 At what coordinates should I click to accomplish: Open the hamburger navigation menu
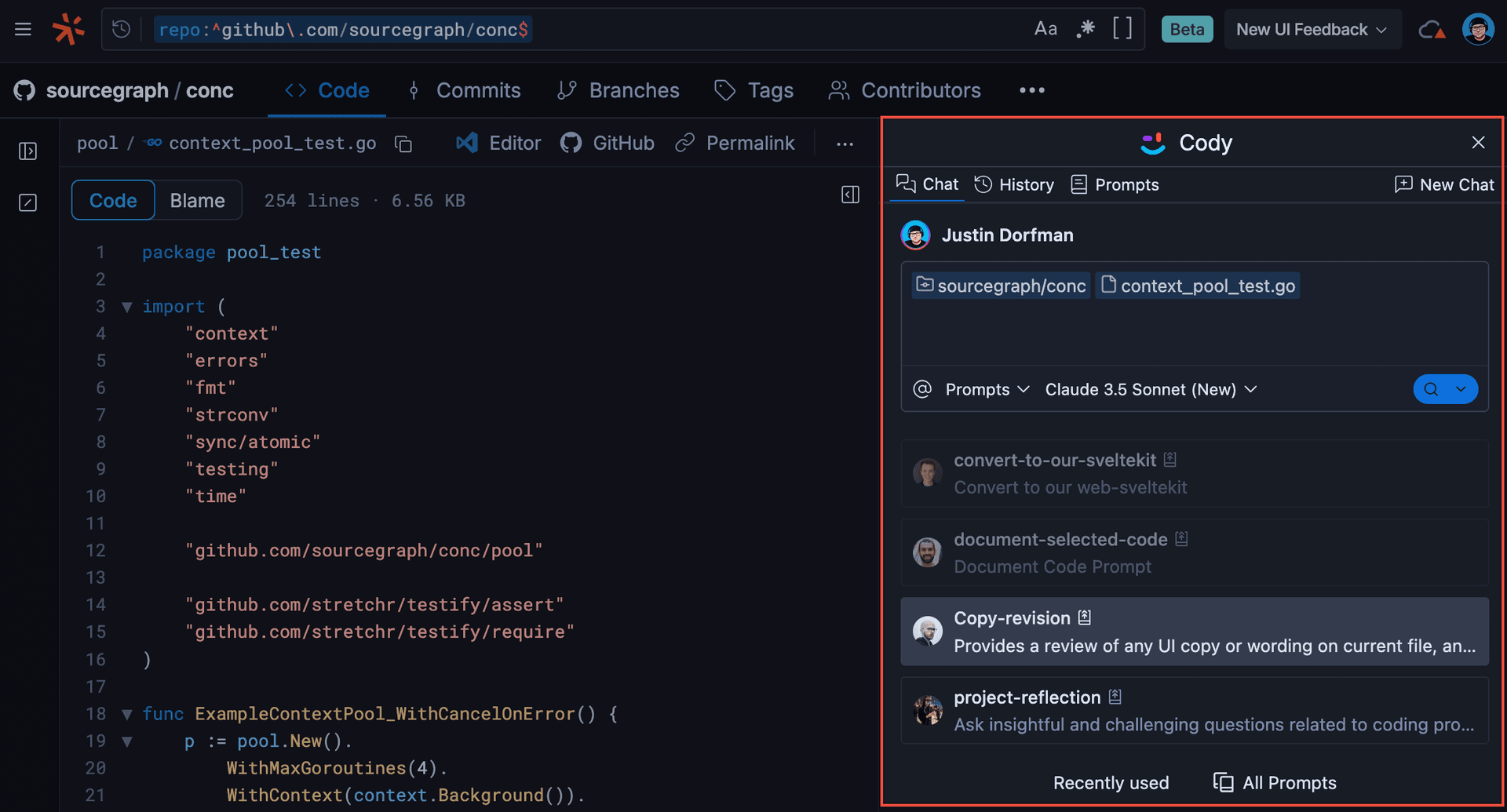(x=24, y=30)
